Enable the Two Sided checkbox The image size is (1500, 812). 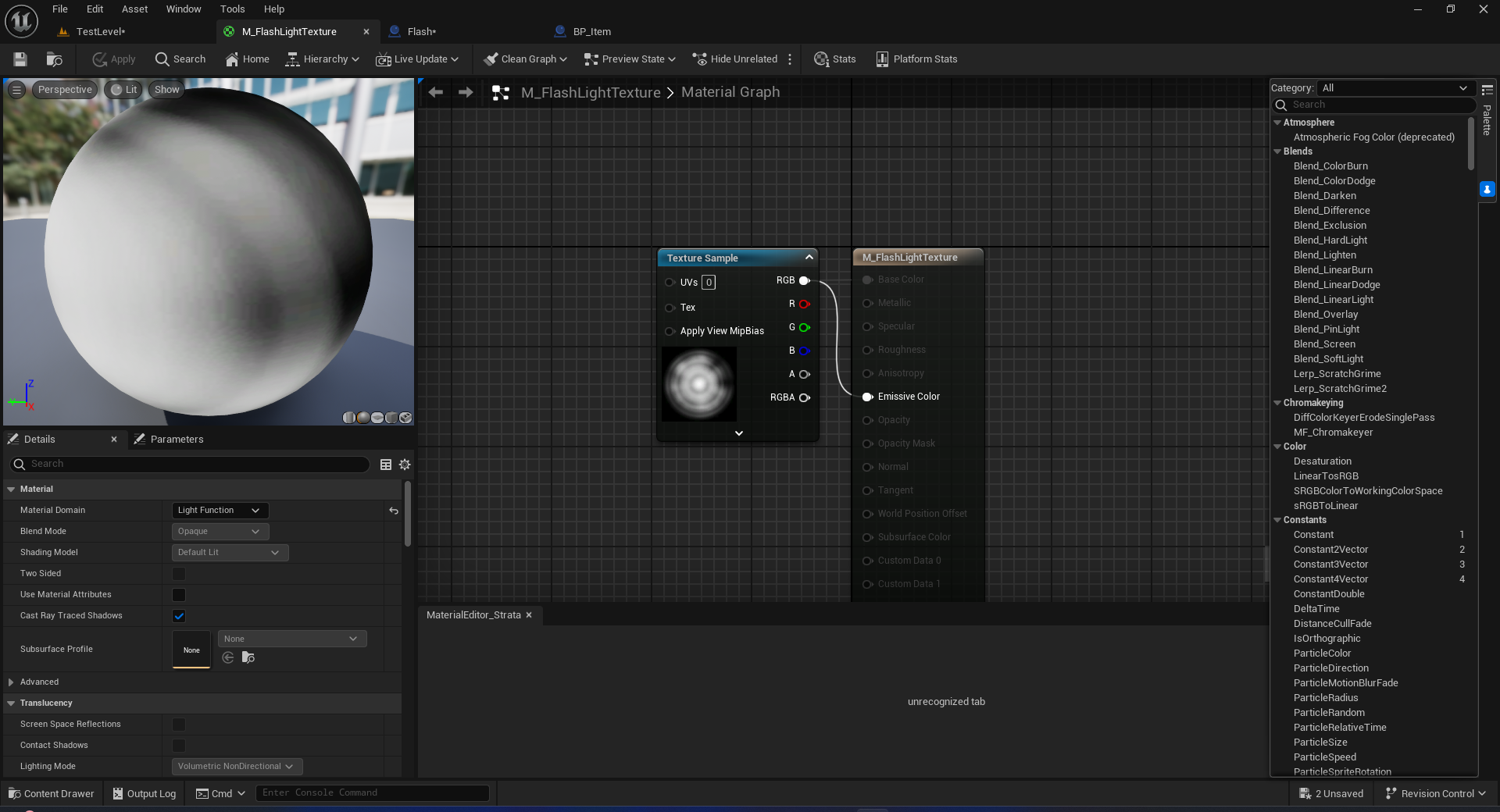click(x=179, y=574)
